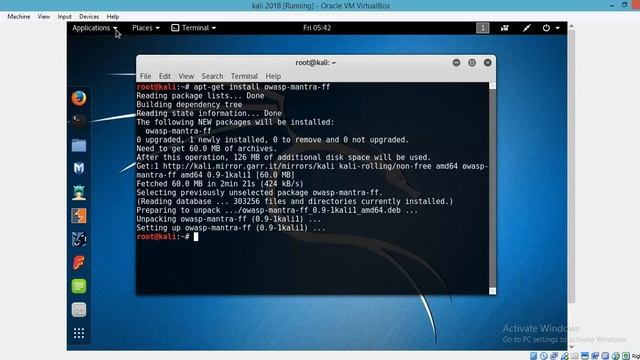The width and height of the screenshot is (640, 360).
Task: Click VirtualBox shared folders status icon
Action: point(575,356)
